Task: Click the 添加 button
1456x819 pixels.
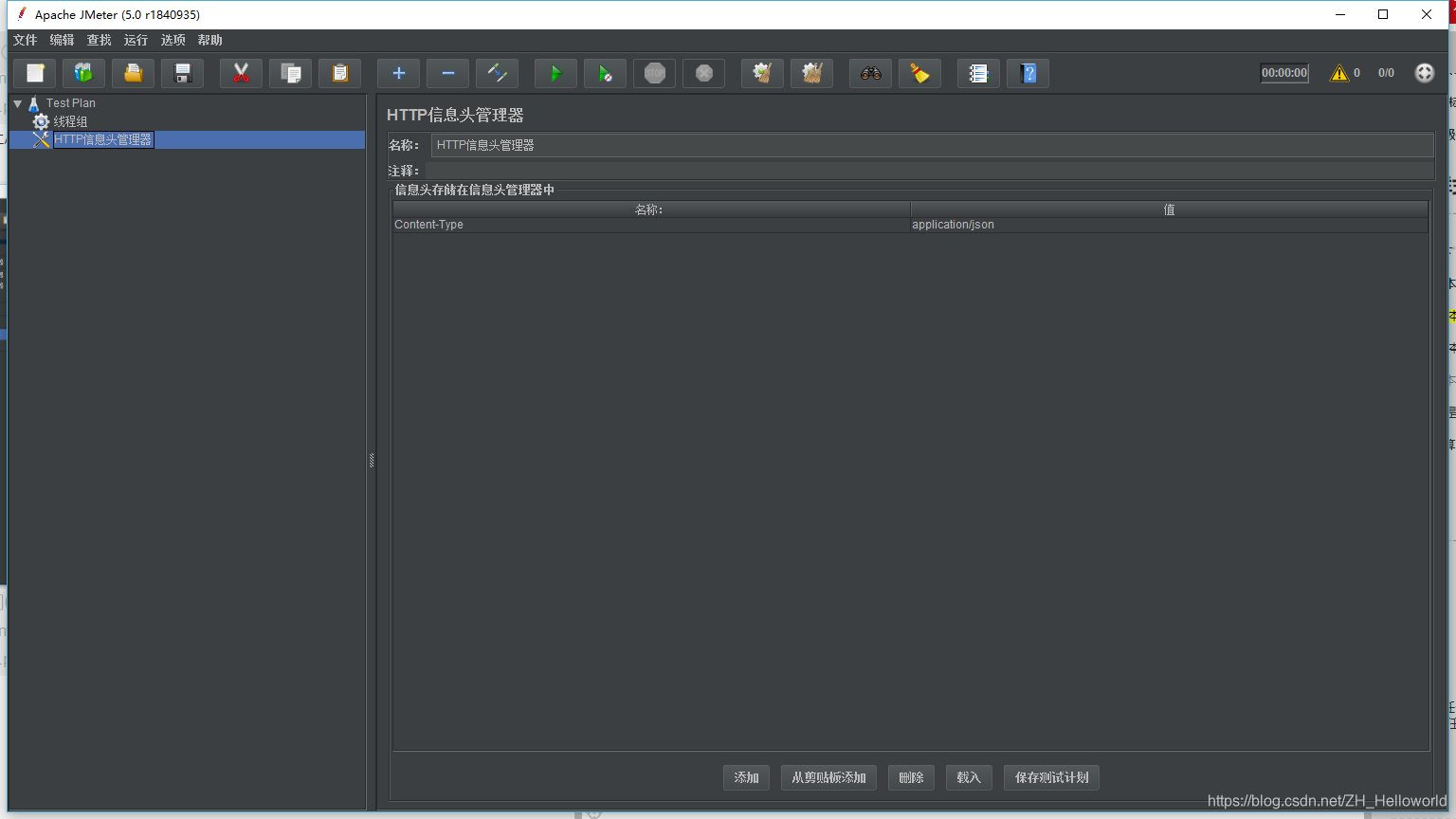Action: pyautogui.click(x=746, y=777)
